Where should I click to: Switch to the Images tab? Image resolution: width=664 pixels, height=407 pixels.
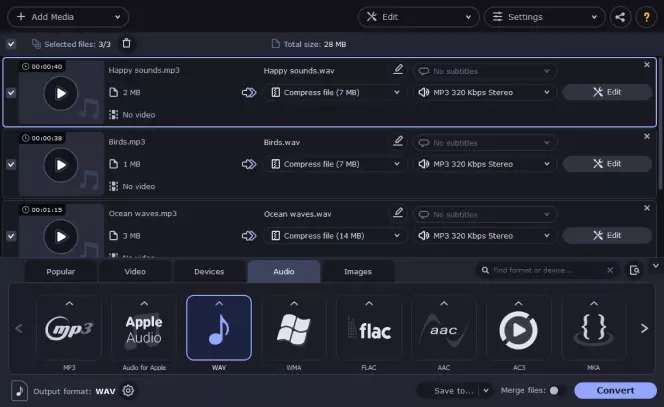(x=358, y=271)
